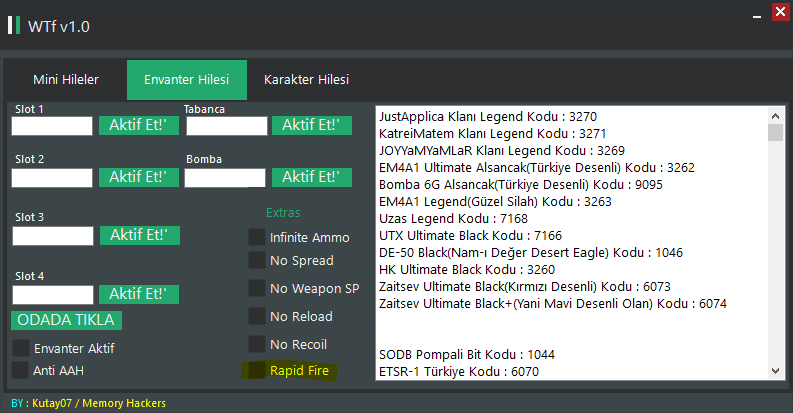Viewport: 793px width, 413px height.
Task: Click the Slot 3 input field
Action: click(53, 236)
